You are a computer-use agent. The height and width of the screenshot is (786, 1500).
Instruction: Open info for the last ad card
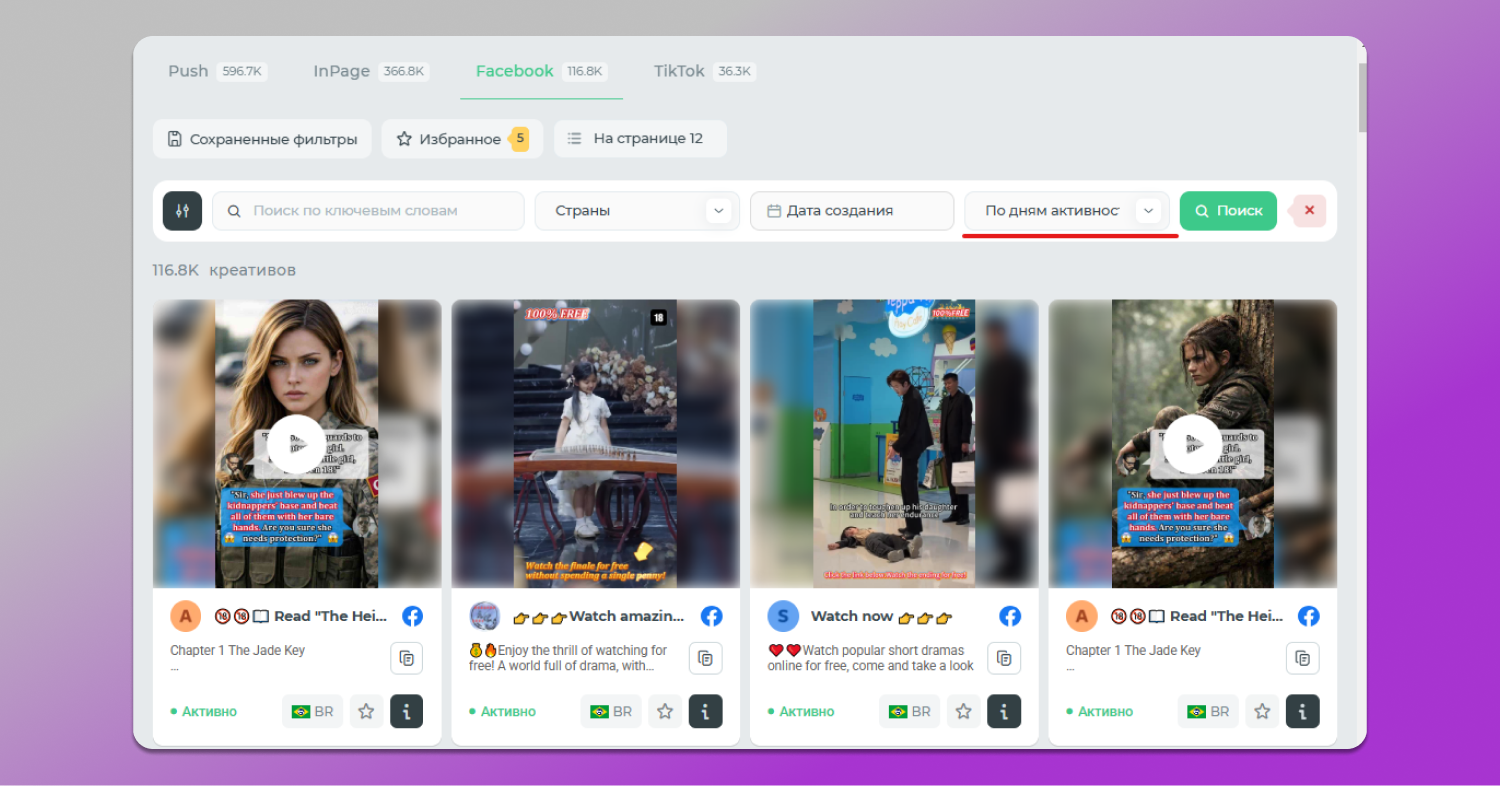tap(1302, 711)
